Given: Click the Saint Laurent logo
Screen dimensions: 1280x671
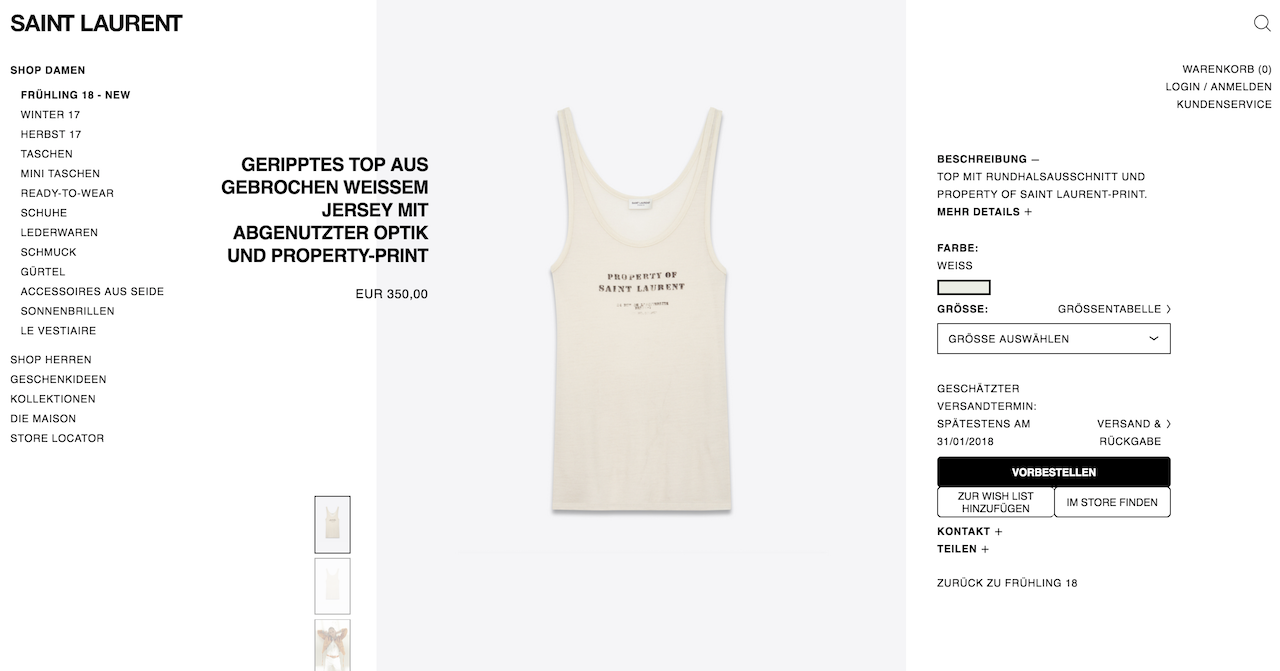Looking at the screenshot, I should coord(96,23).
